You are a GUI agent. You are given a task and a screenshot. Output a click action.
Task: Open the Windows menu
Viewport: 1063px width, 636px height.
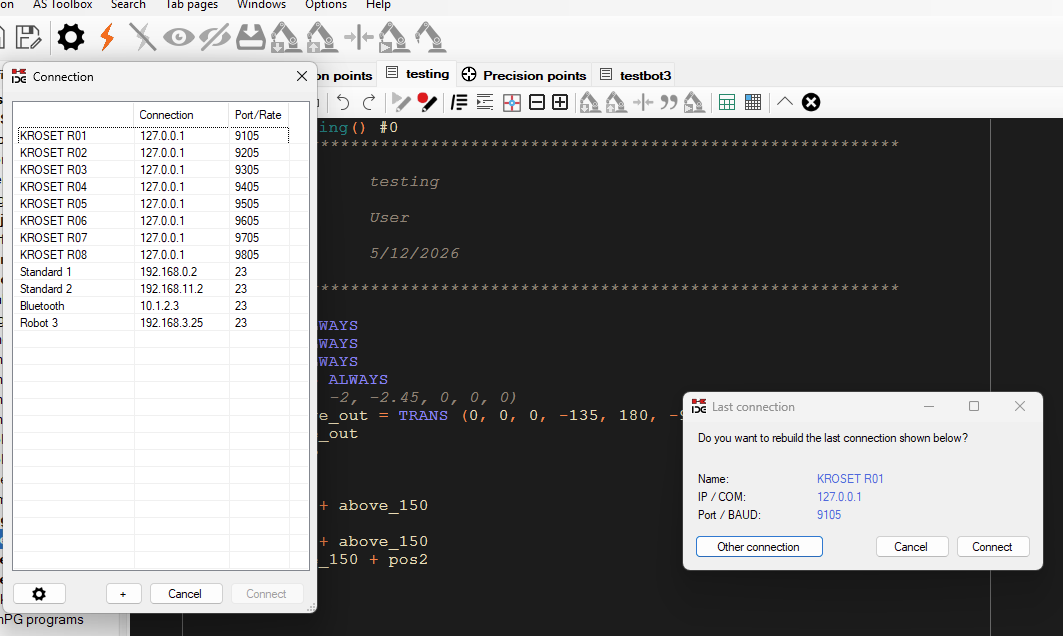coord(261,5)
